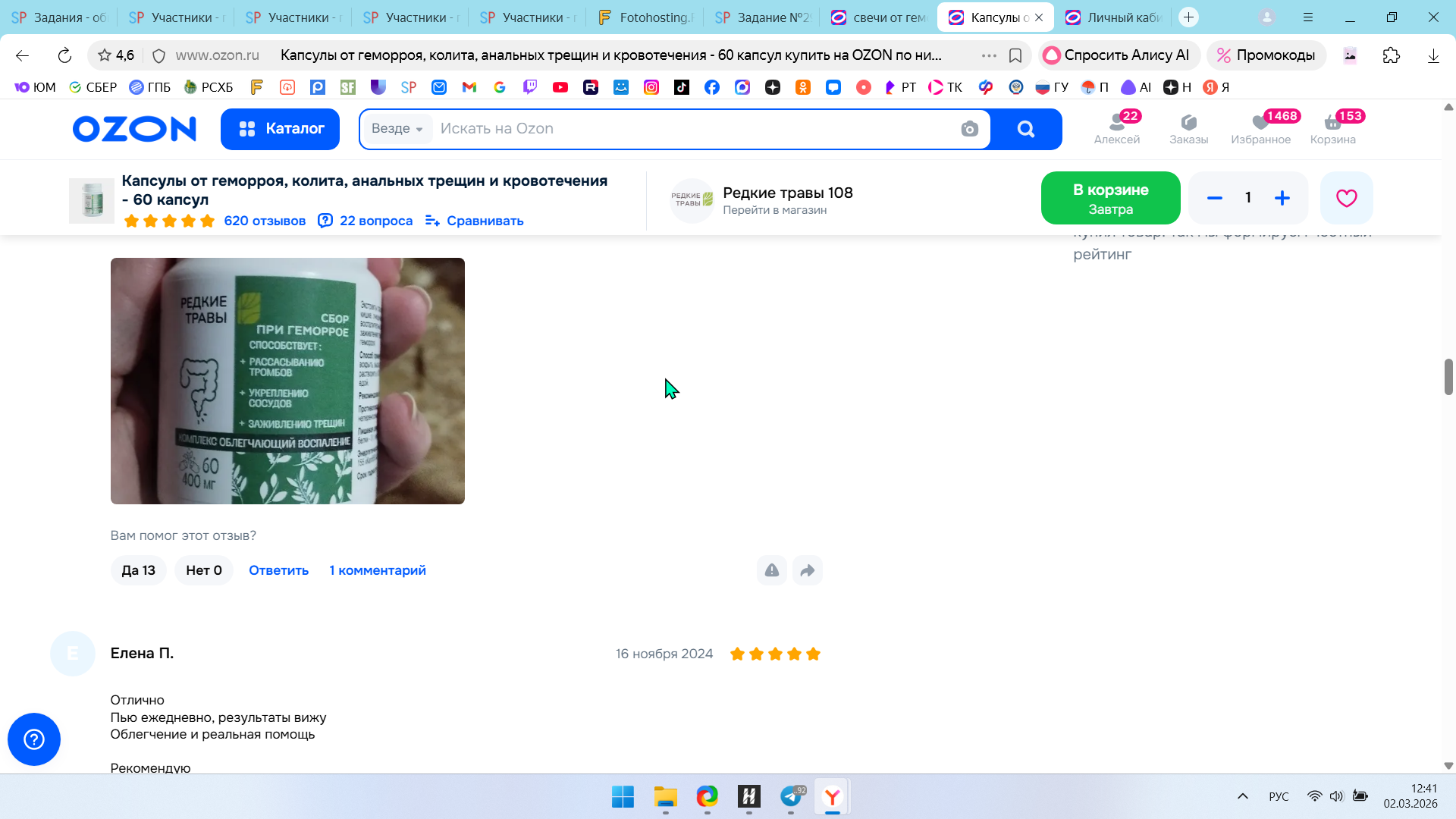The height and width of the screenshot is (819, 1456).
Task: Increase quantity with plus button
Action: (1282, 198)
